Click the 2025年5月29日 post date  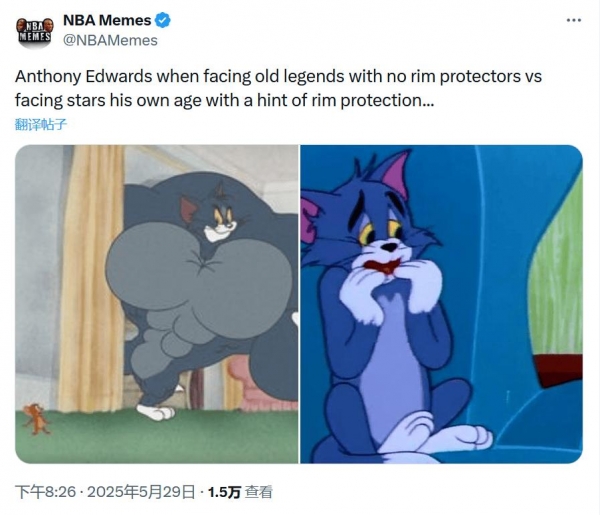tap(141, 492)
